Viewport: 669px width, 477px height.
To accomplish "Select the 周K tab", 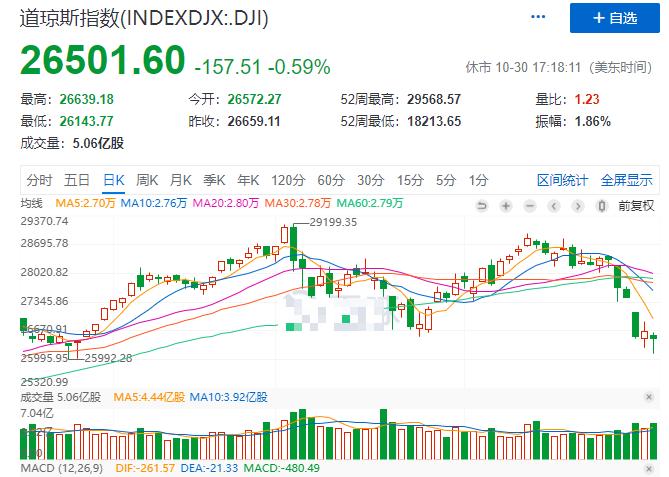I will [x=147, y=180].
